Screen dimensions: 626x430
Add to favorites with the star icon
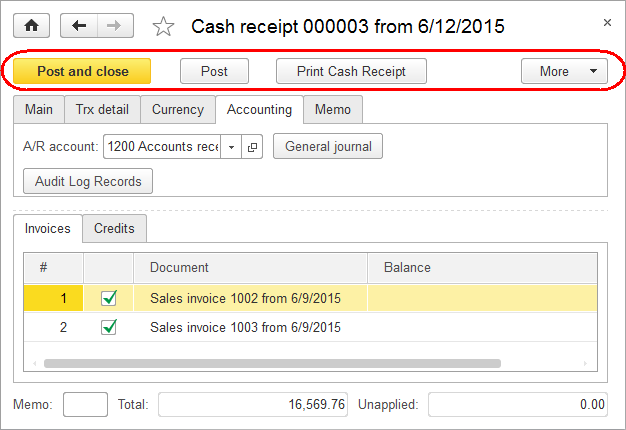tap(163, 27)
